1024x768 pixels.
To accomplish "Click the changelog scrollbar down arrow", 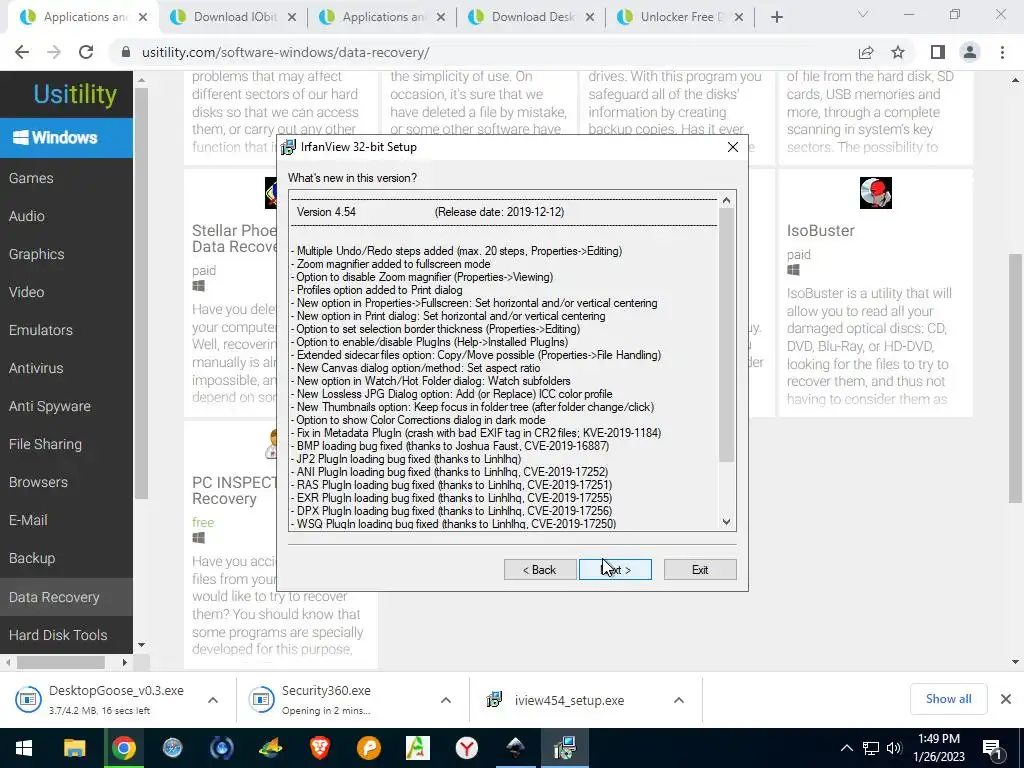I will [726, 521].
